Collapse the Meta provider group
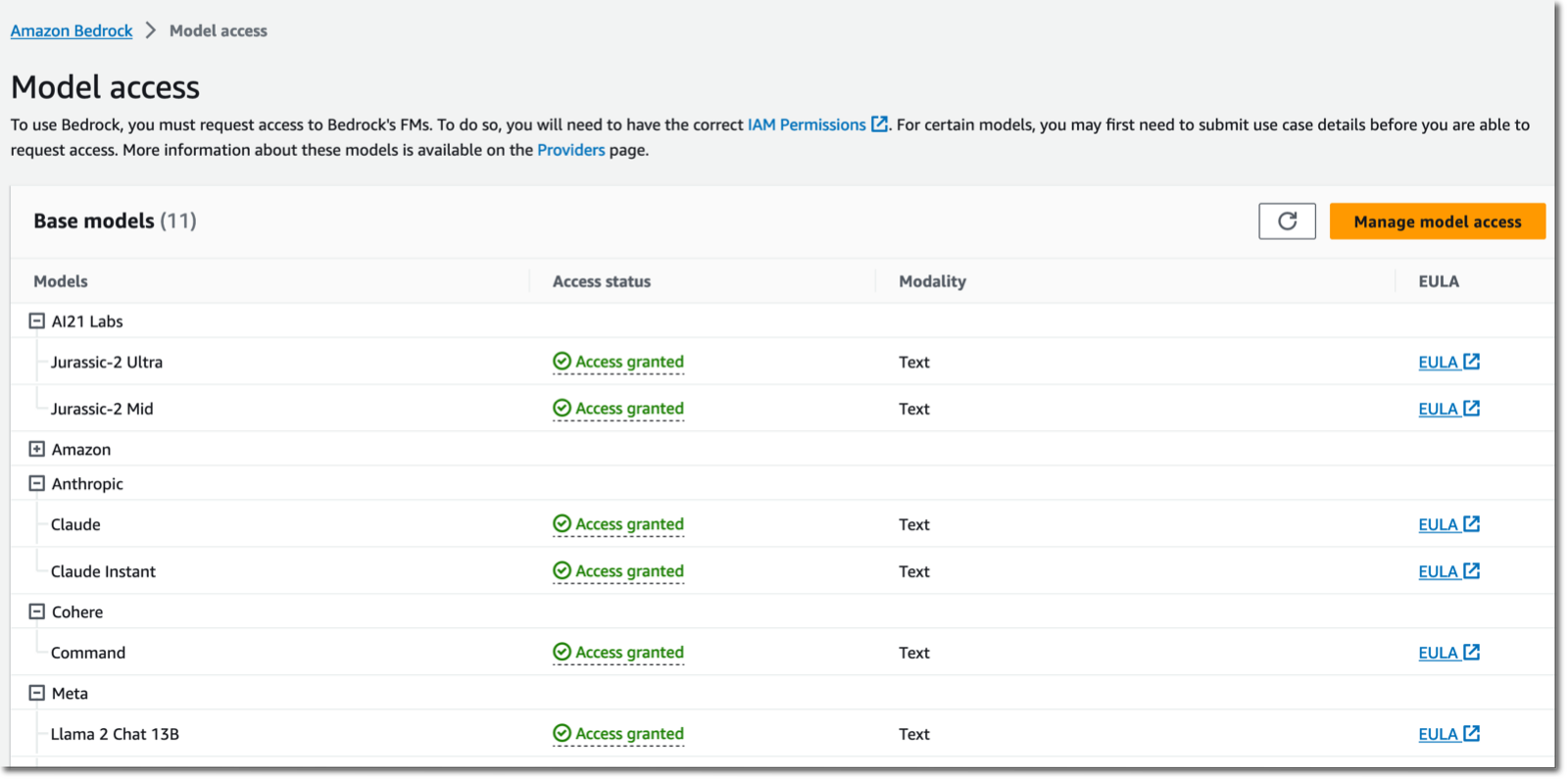The width and height of the screenshot is (1568, 780). (37, 694)
